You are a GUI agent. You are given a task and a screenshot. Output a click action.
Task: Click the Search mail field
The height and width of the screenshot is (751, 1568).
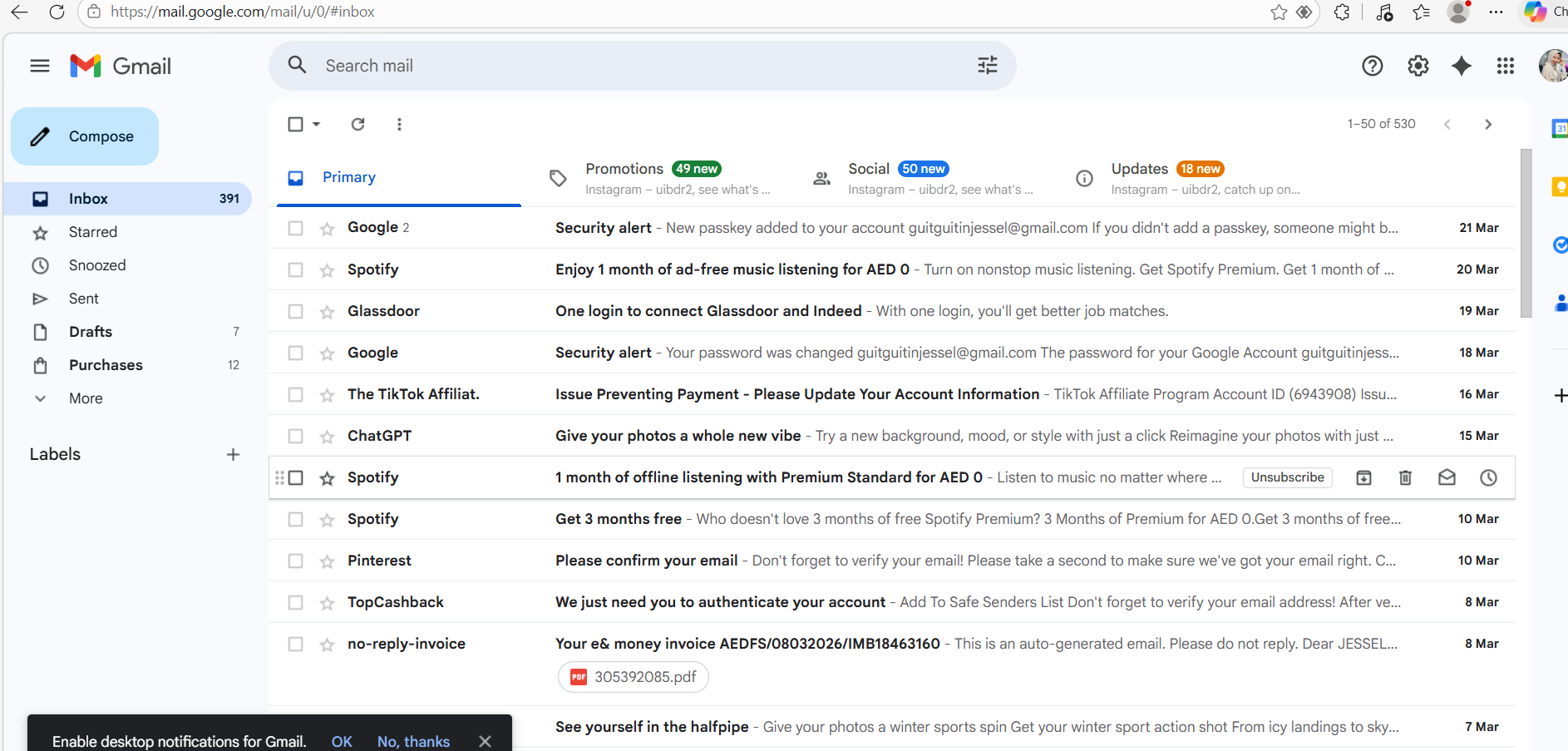[632, 66]
